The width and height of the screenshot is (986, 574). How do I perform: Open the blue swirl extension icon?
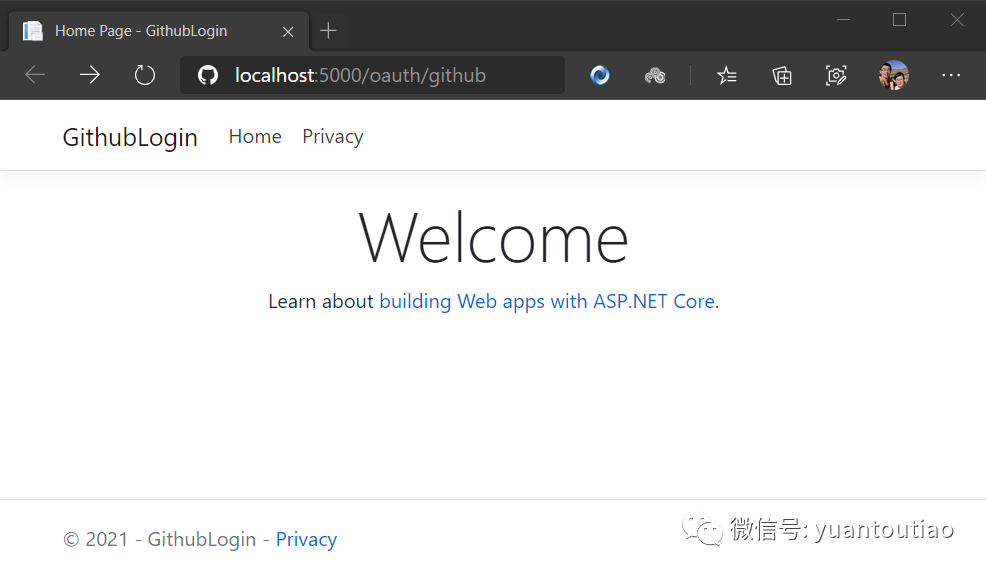pyautogui.click(x=600, y=75)
